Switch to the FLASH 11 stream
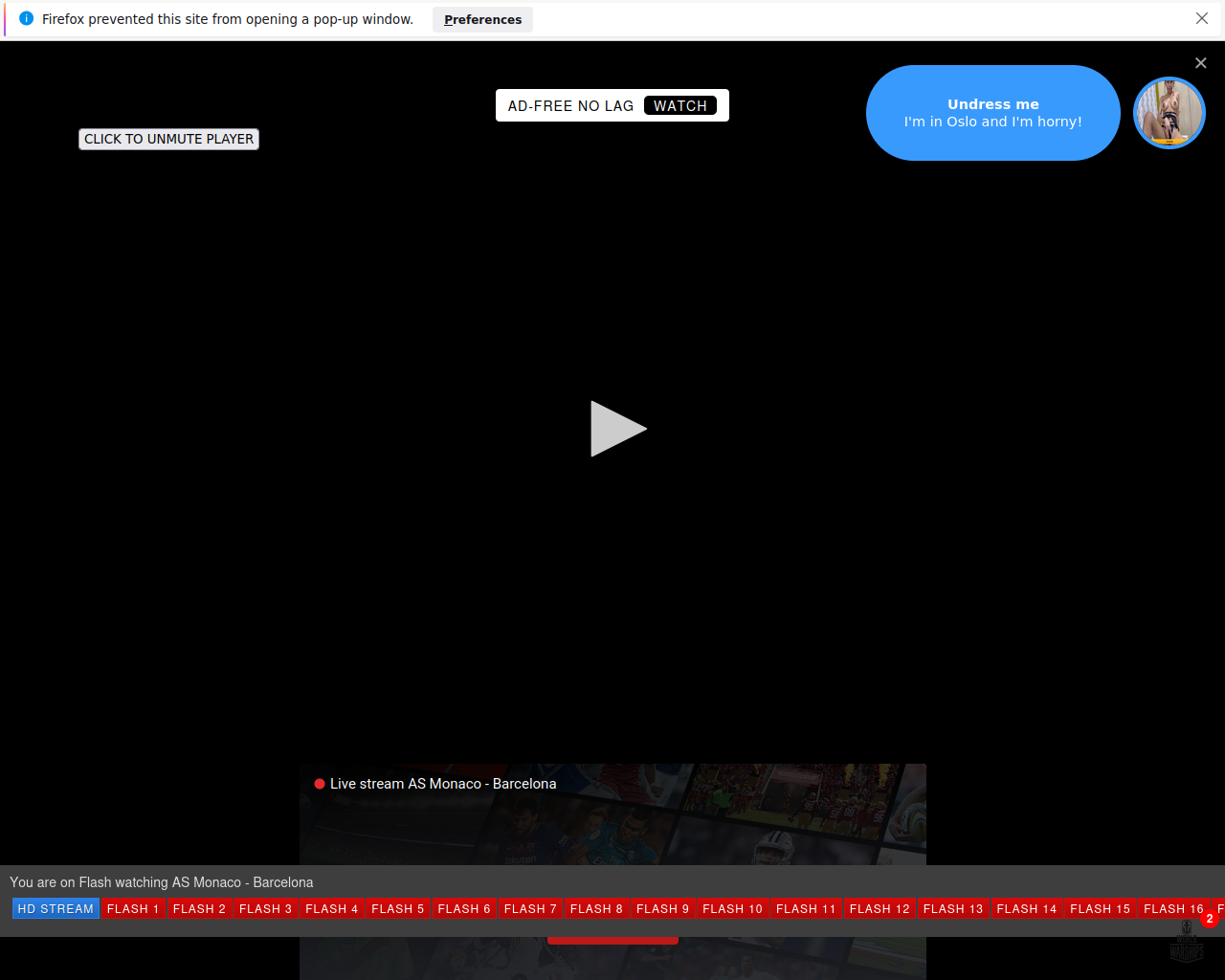Image resolution: width=1225 pixels, height=980 pixels. [806, 908]
